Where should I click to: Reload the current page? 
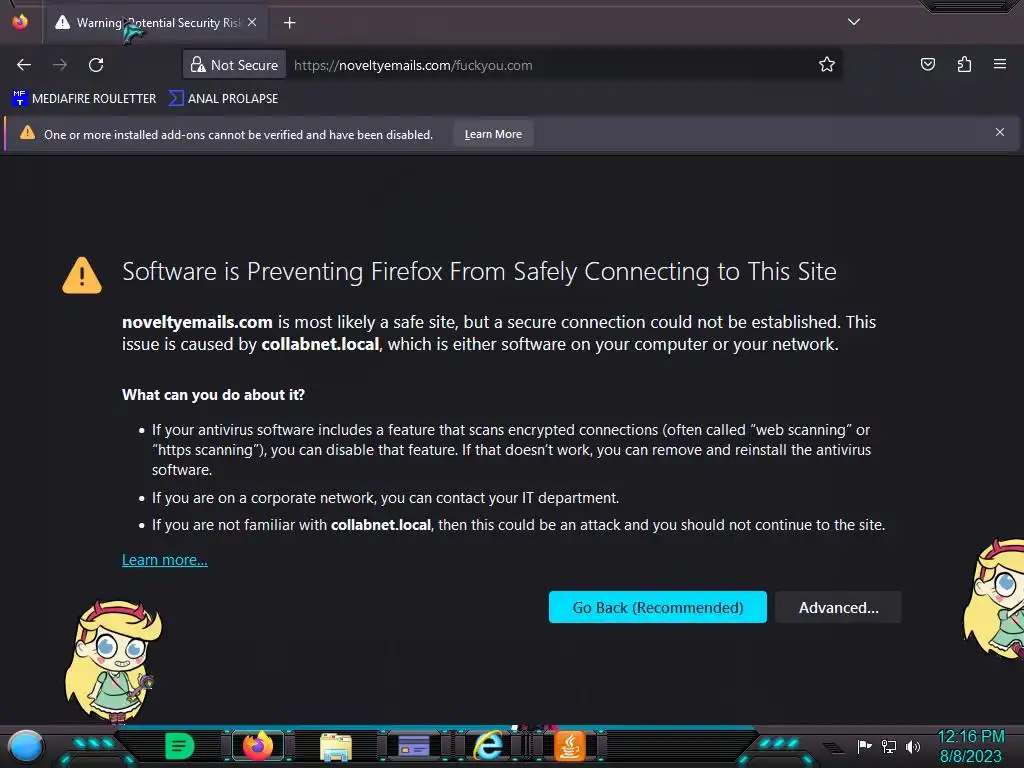click(96, 65)
